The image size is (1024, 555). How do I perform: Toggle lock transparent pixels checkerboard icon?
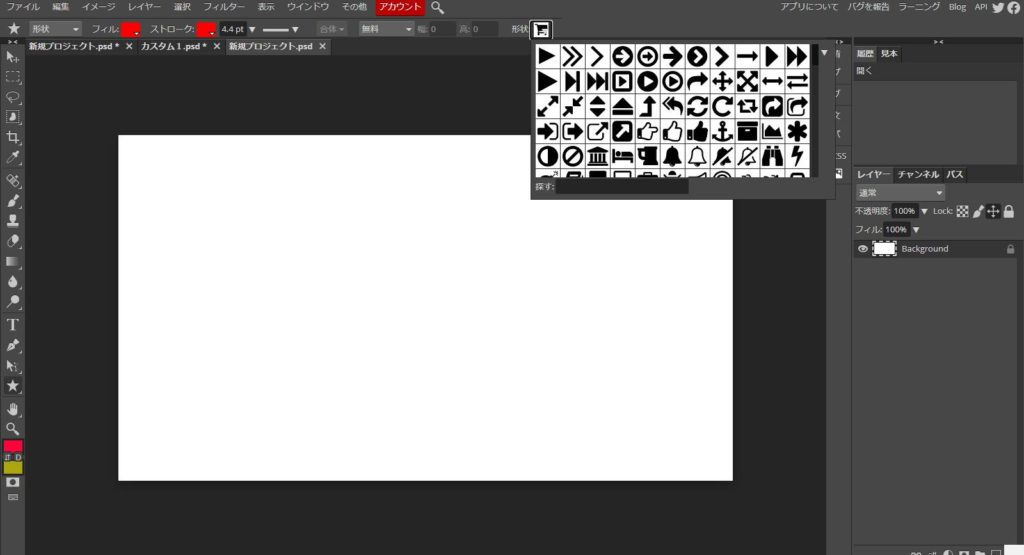click(x=963, y=211)
